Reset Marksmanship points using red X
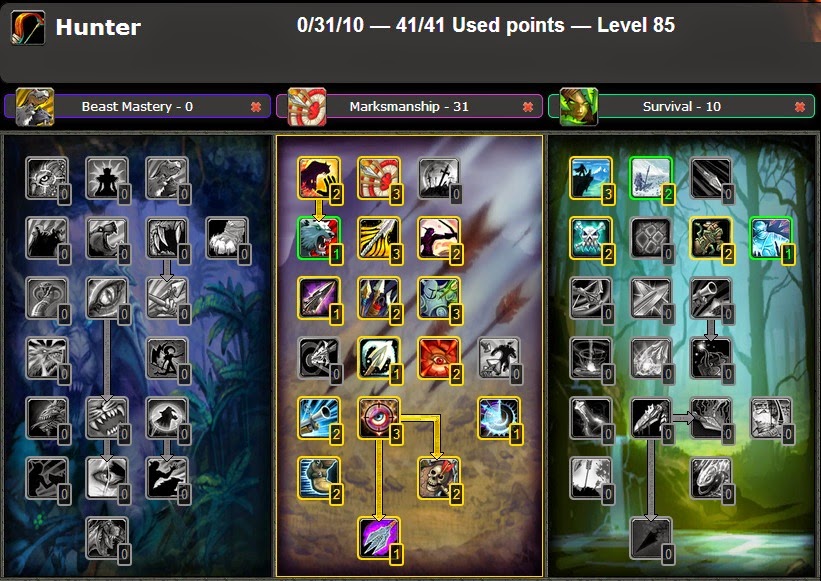This screenshot has height=581, width=821. pos(528,107)
